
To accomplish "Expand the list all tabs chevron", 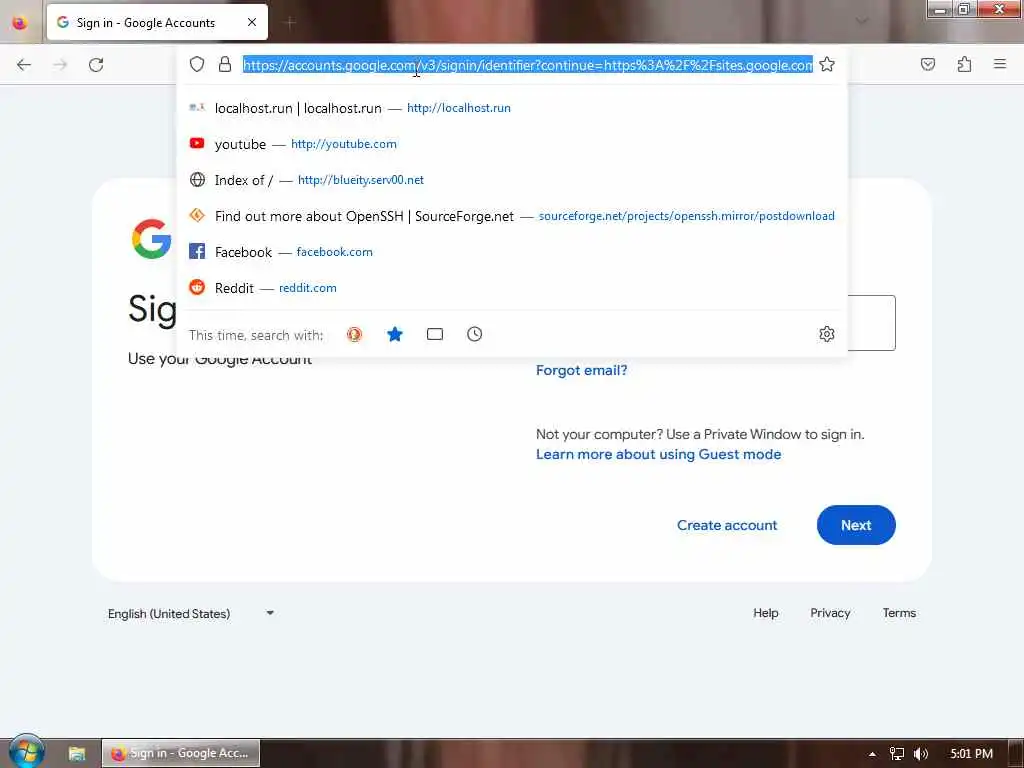I will [862, 22].
